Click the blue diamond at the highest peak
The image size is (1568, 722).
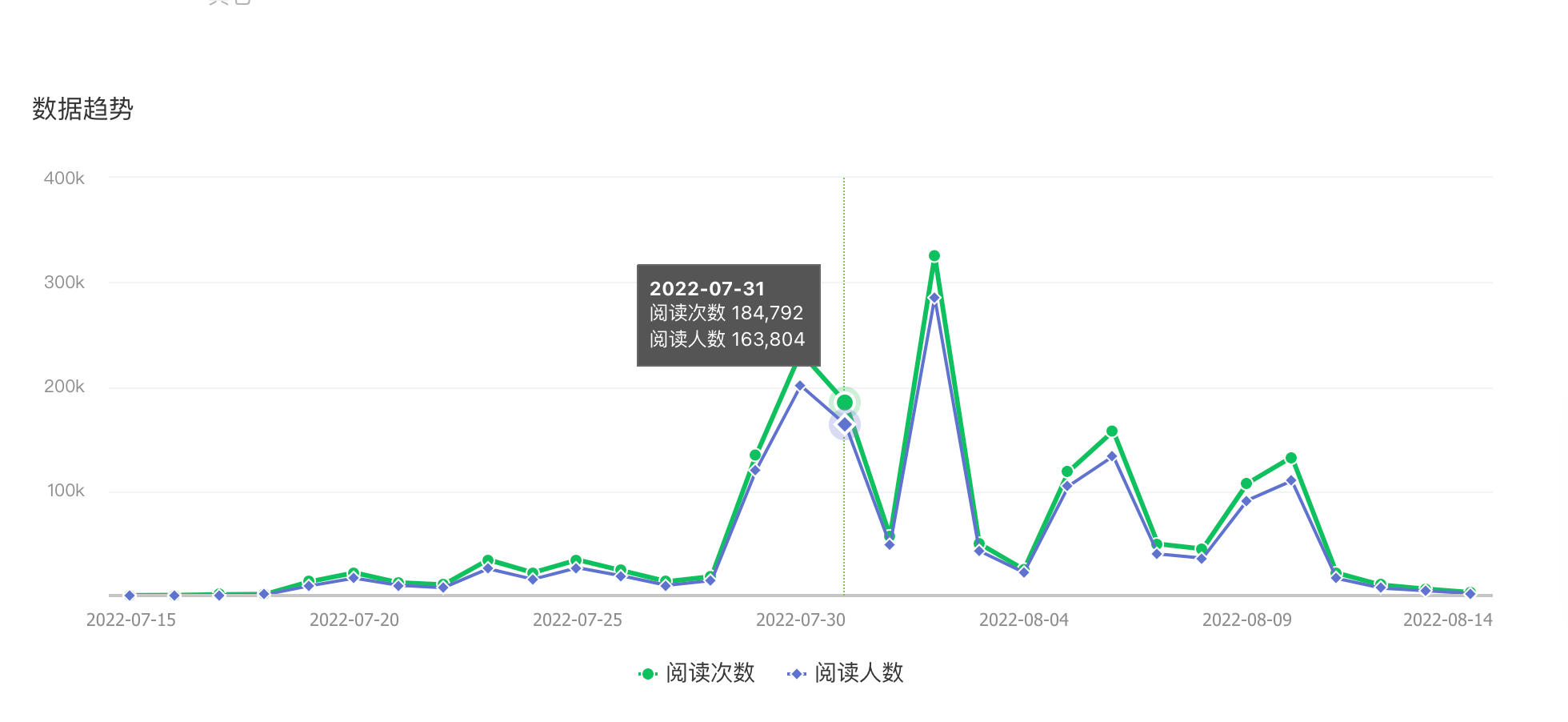click(x=934, y=298)
